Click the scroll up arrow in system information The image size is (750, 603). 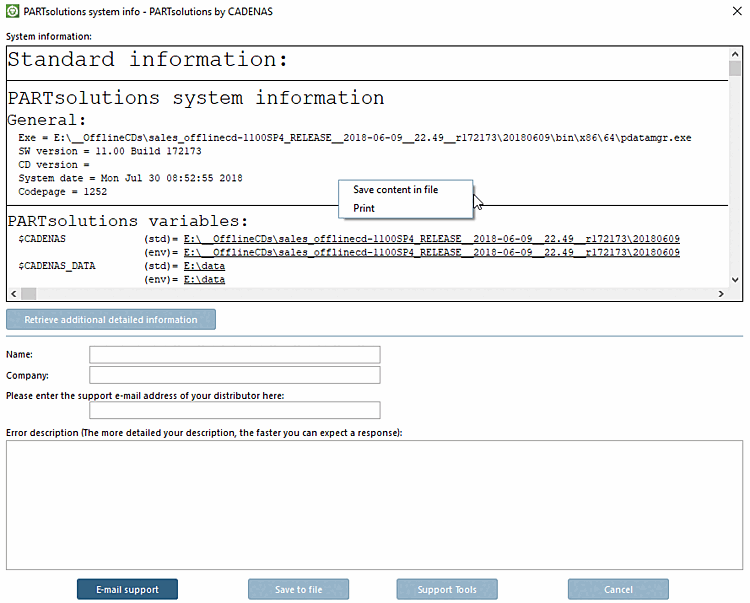pos(735,54)
